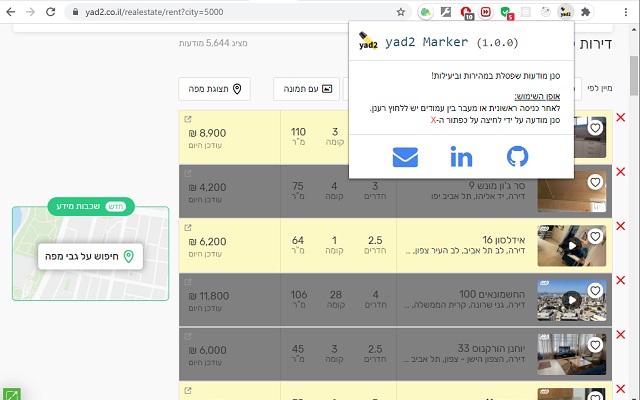
Task: Hide the 8,900 listing with red X
Action: [x=621, y=118]
